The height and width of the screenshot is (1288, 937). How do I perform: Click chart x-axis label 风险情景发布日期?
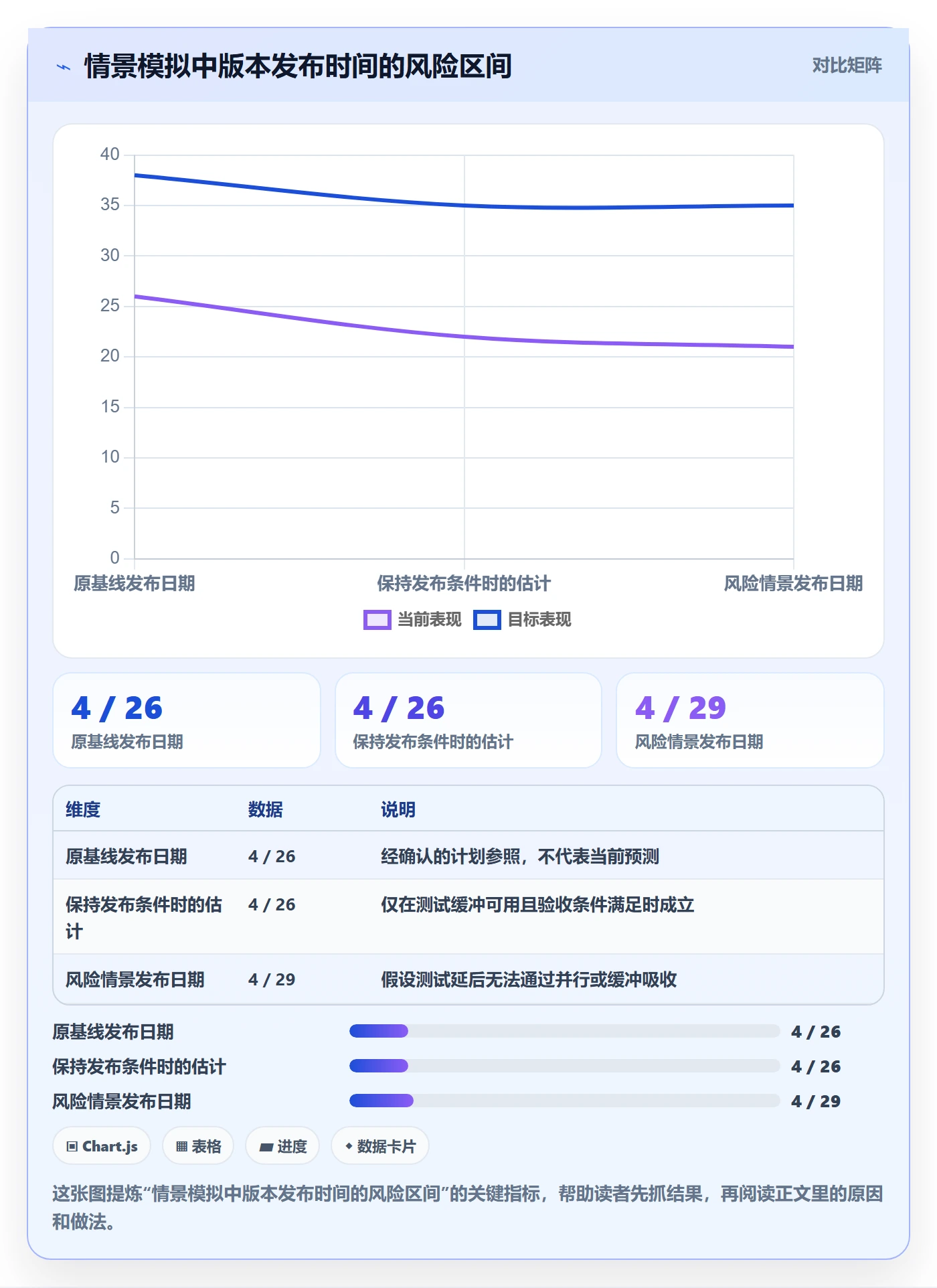[x=793, y=584]
